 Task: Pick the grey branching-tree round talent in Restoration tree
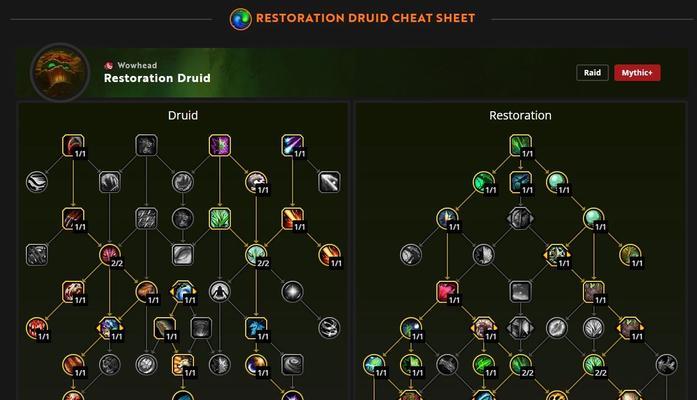(x=594, y=328)
